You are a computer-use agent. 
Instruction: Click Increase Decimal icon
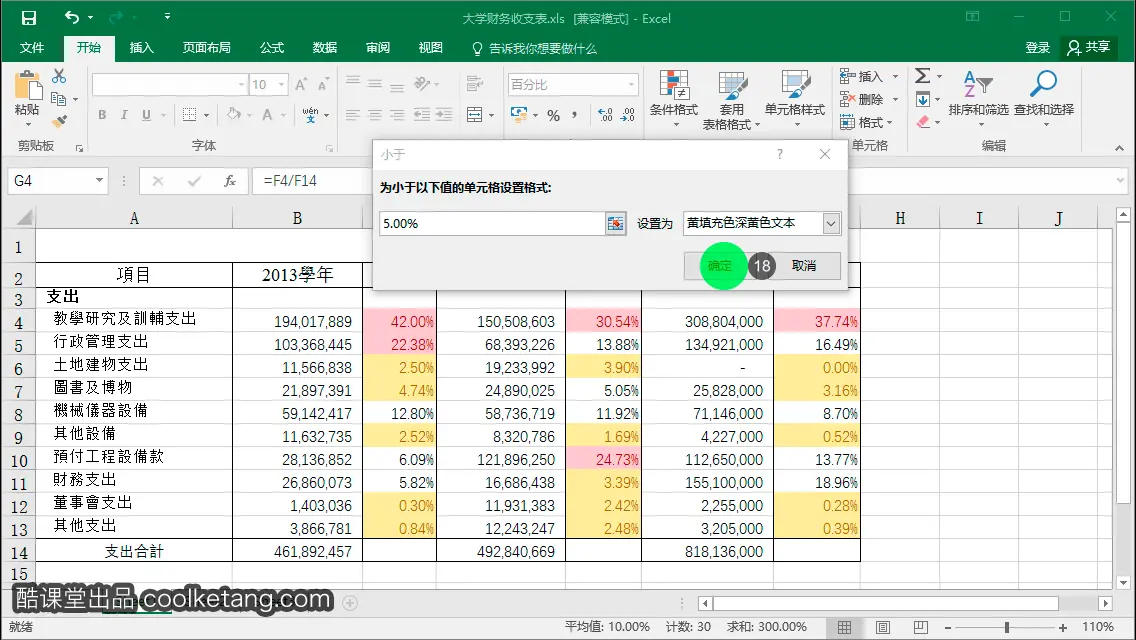[x=605, y=115]
